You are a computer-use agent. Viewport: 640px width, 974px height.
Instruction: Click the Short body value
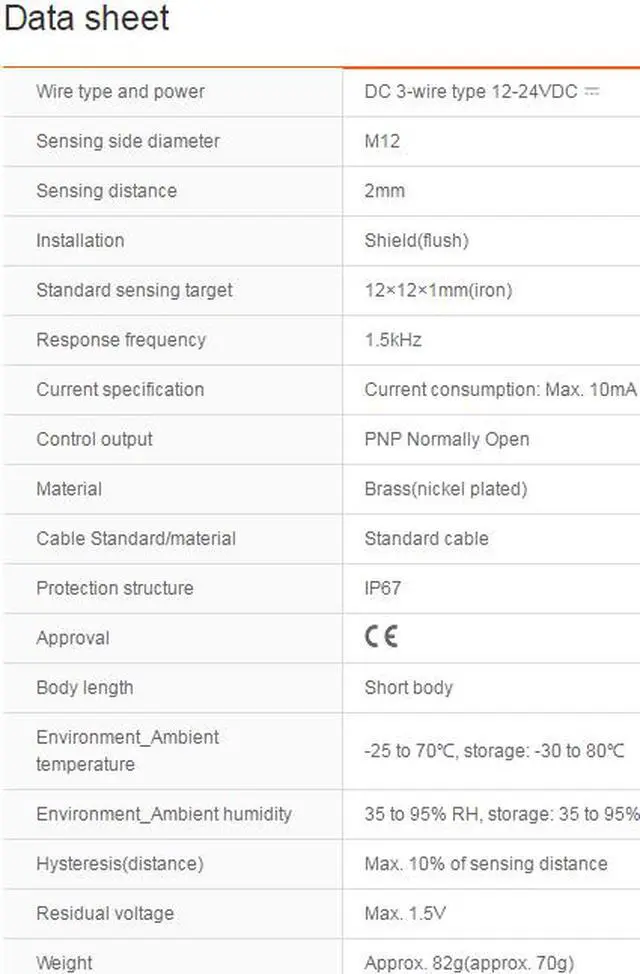click(x=408, y=688)
